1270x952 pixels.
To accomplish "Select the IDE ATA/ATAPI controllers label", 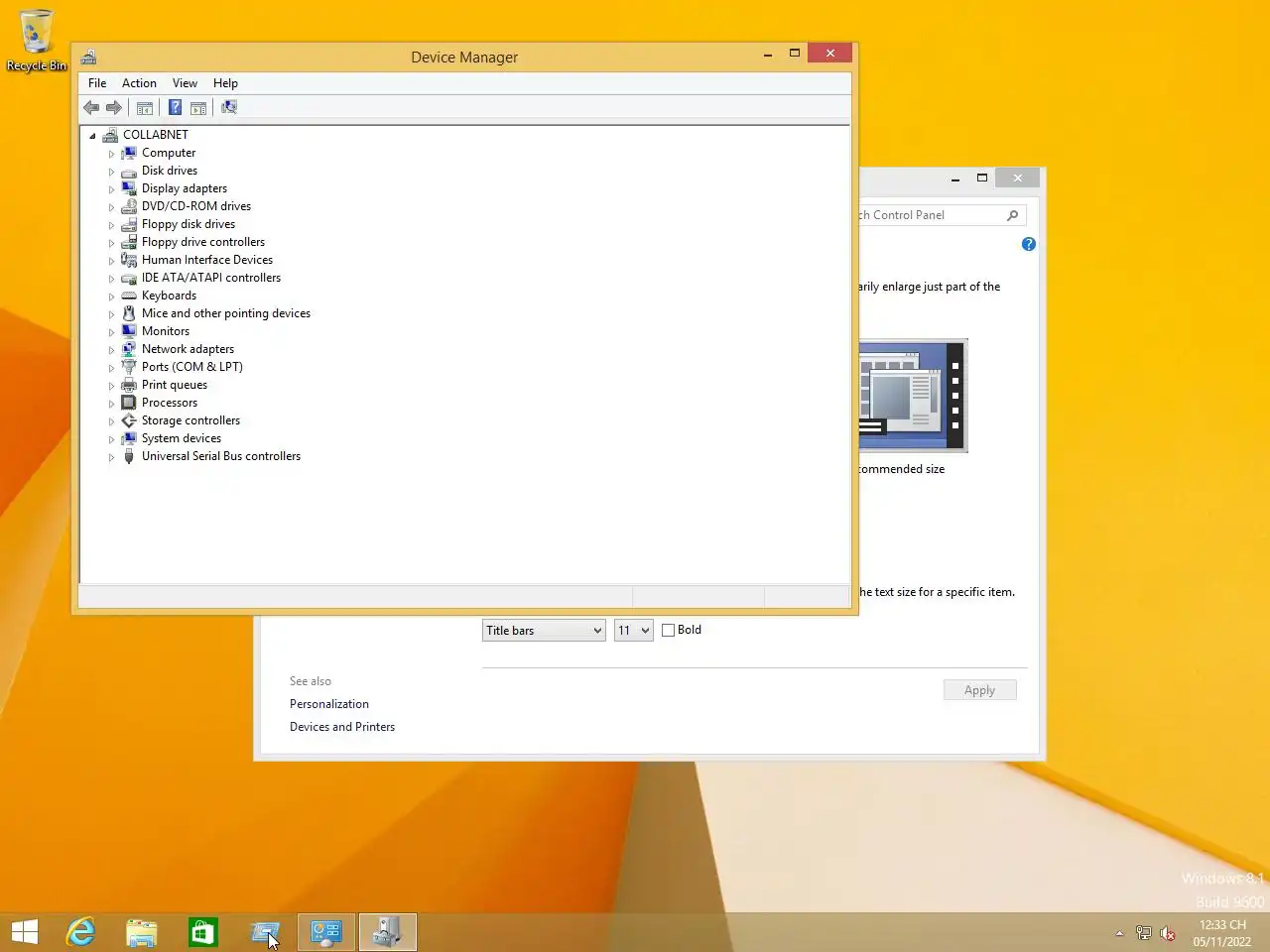I will (x=211, y=278).
